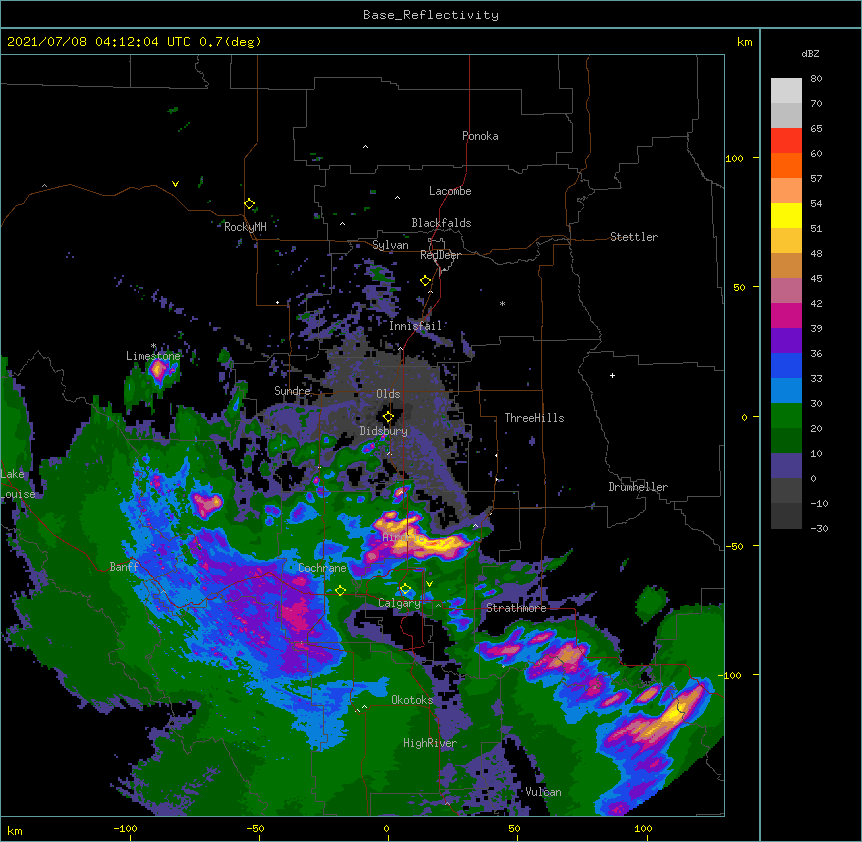The image size is (862, 842).
Task: Click the Blackfalds label
Action: tap(441, 223)
